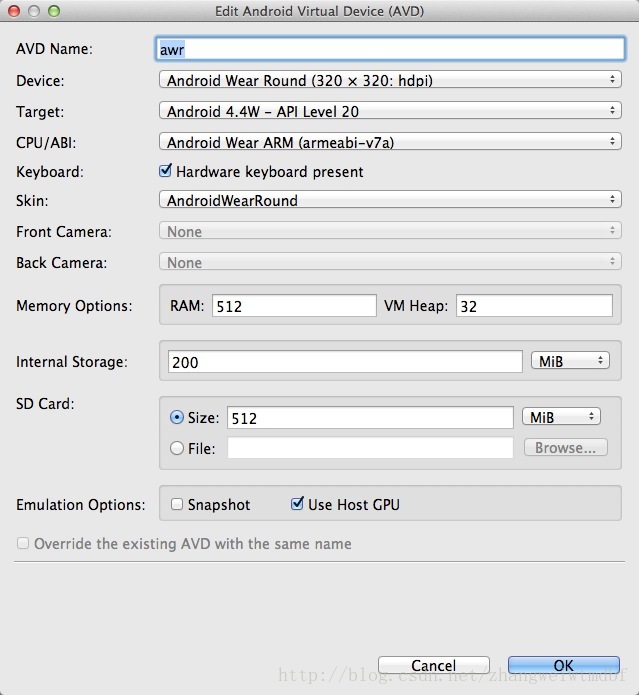The height and width of the screenshot is (695, 639).
Task: Close the dialog with the red button
Action: [x=14, y=11]
